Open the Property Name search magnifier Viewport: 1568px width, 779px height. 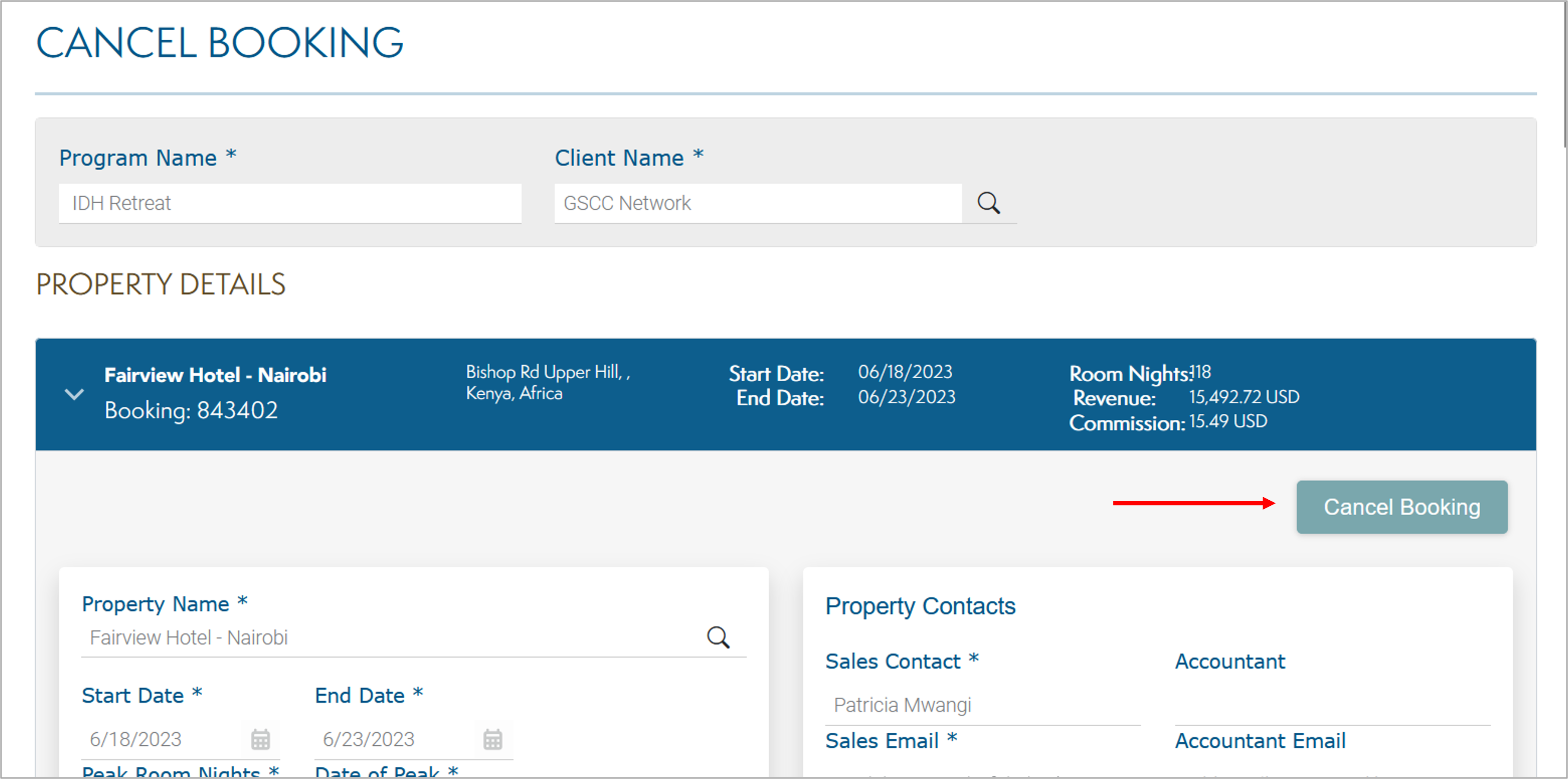(x=718, y=638)
